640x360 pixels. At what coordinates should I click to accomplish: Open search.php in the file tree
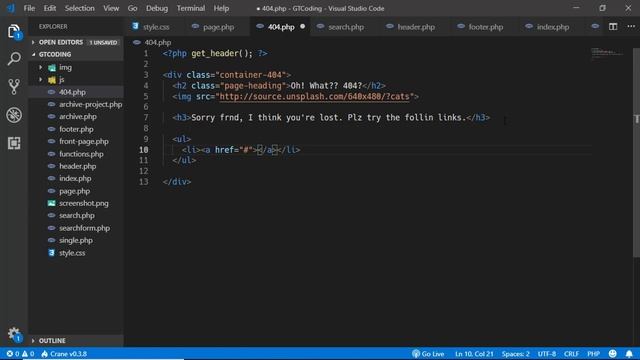coord(77,216)
